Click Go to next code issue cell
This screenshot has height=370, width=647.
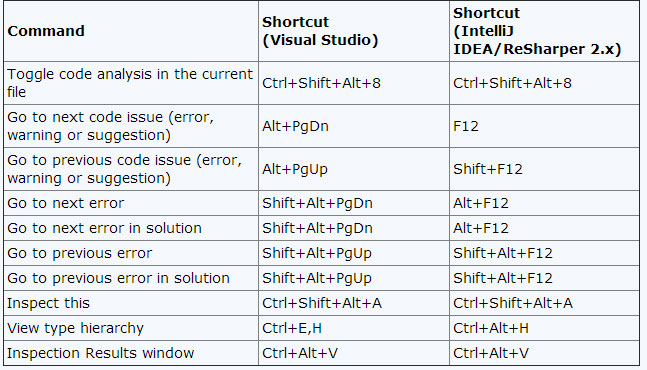pyautogui.click(x=131, y=126)
